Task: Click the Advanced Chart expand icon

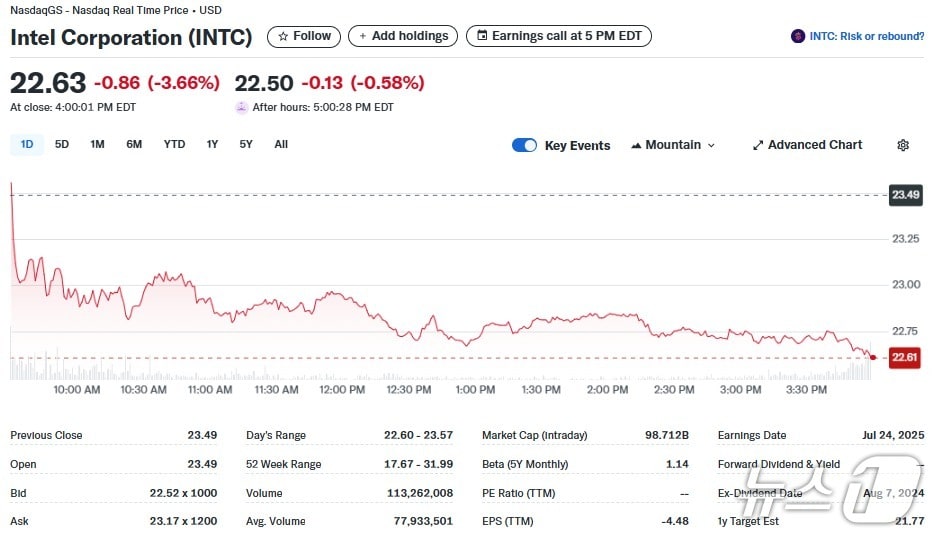Action: tap(758, 145)
